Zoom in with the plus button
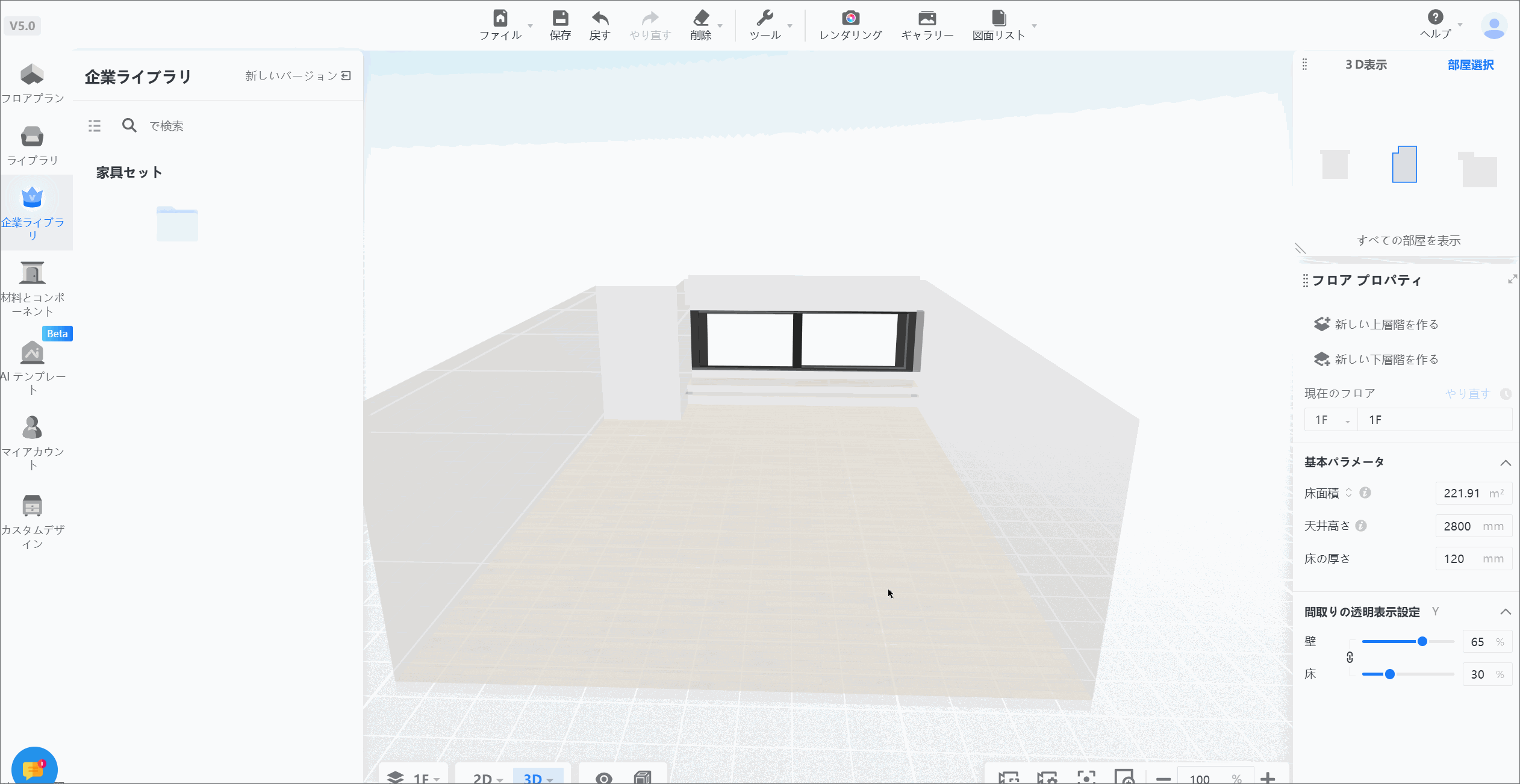 pyautogui.click(x=1268, y=778)
